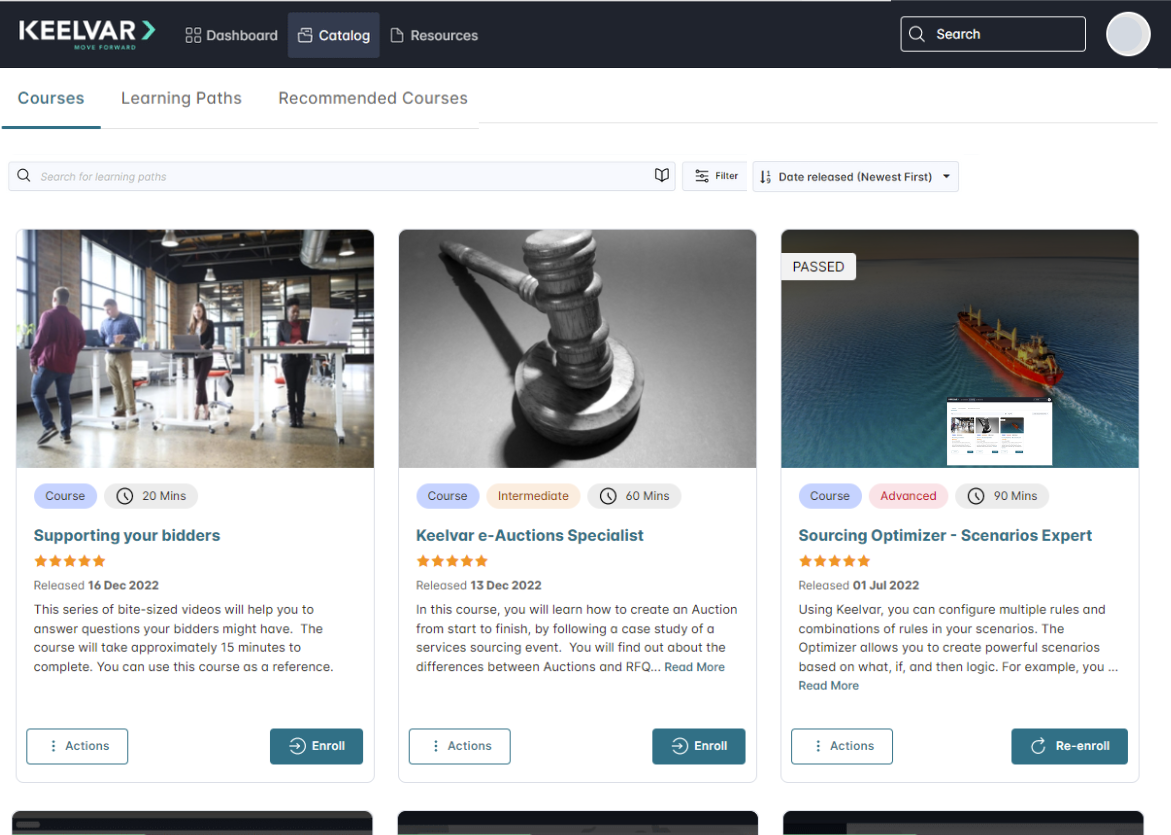Click the Keelvar logo

pyautogui.click(x=87, y=34)
